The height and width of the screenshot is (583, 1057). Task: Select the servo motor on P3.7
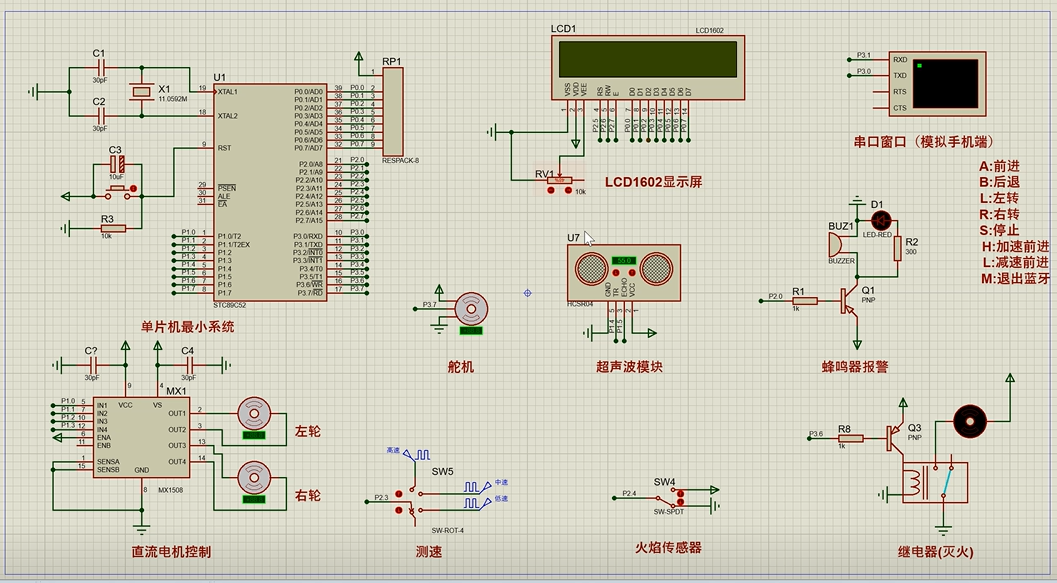click(x=470, y=308)
